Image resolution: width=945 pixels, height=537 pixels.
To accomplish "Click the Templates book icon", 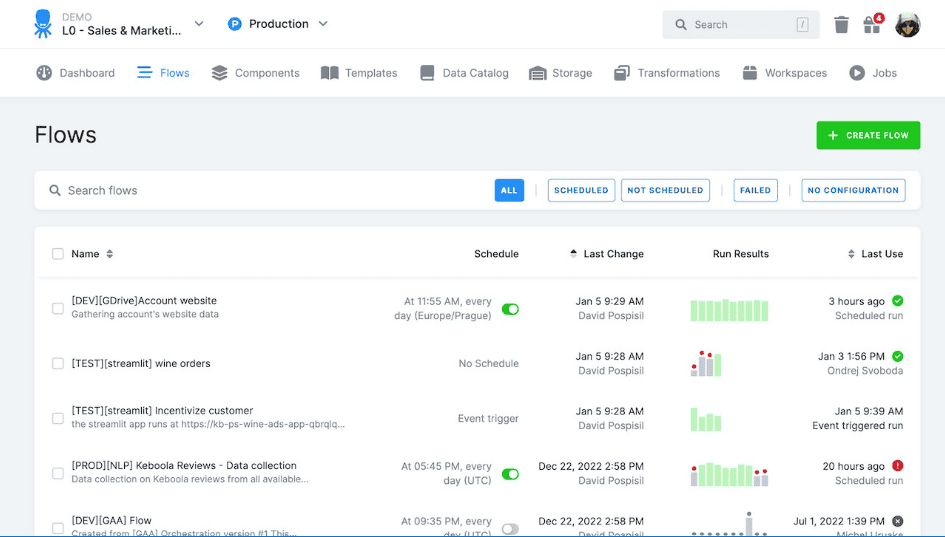I will tap(330, 73).
